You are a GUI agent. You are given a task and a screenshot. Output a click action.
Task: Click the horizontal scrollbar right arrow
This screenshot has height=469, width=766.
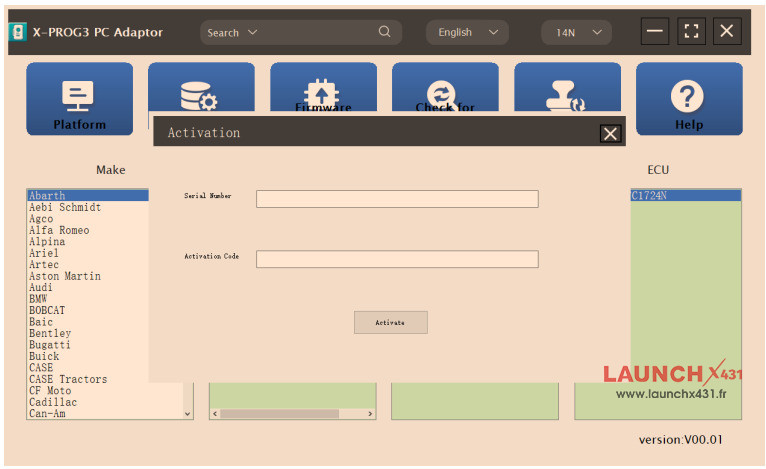[x=370, y=414]
